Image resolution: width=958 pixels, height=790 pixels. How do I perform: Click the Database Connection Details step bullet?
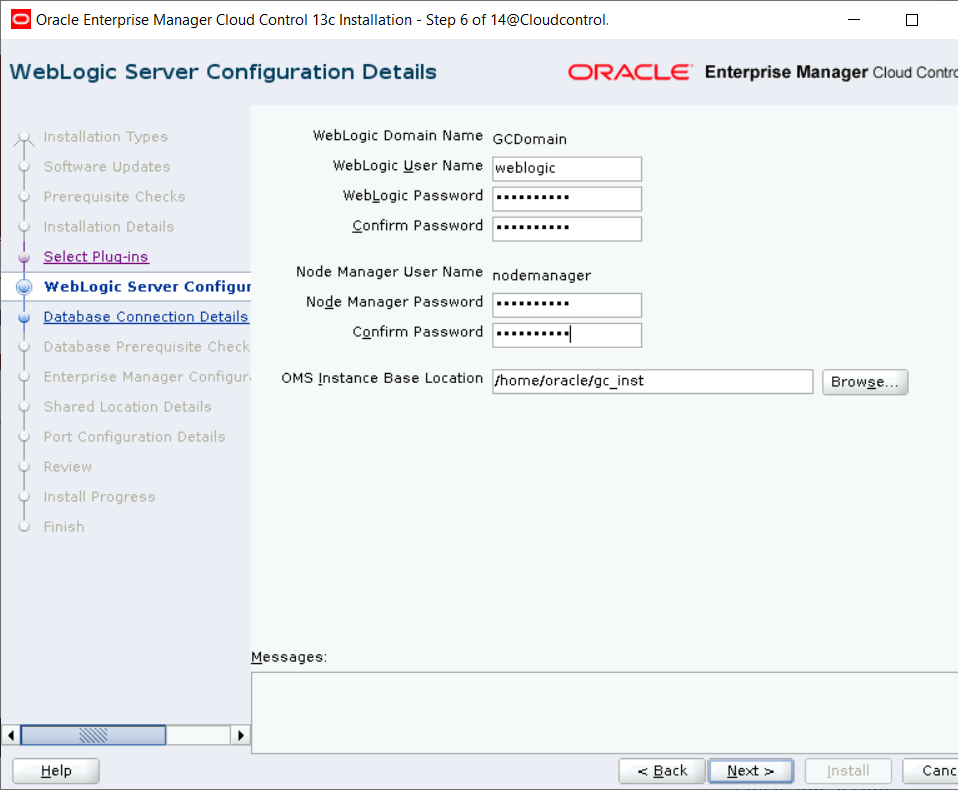[24, 317]
